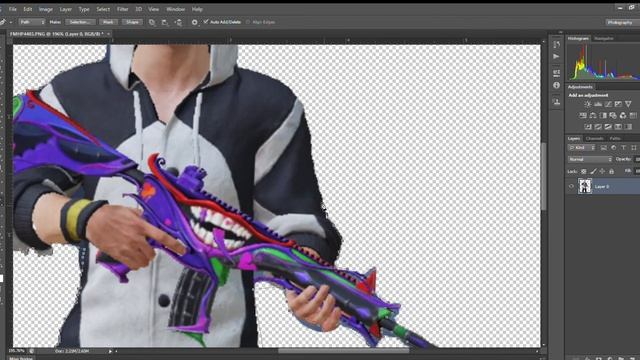Screen dimensions: 640x360
Task: Select the Adjustments panel tab
Action: [580, 87]
